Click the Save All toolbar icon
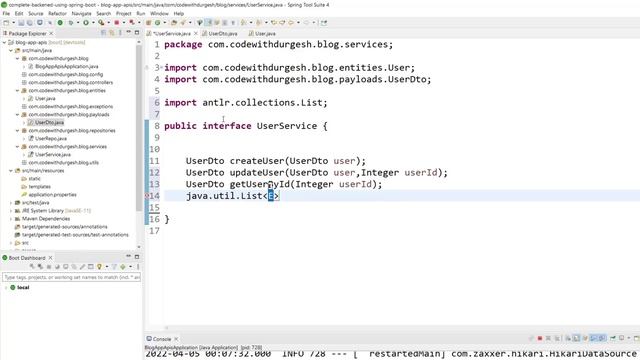Image resolution: width=640 pixels, height=360 pixels. tap(29, 23)
